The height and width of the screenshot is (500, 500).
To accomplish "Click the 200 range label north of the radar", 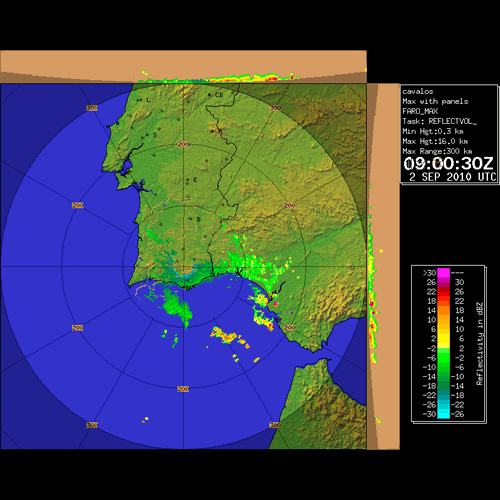I will pyautogui.click(x=183, y=144).
